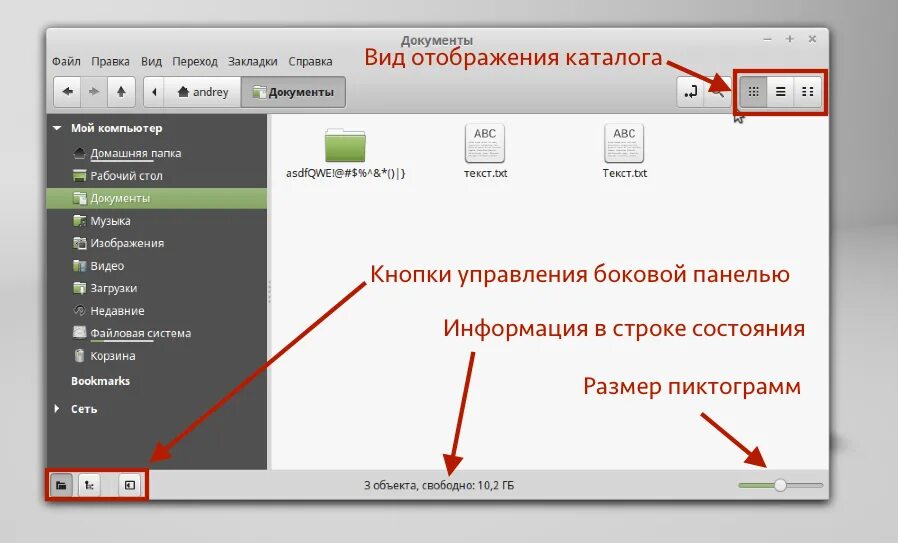Close the Документы window
The height and width of the screenshot is (543, 898).
[812, 39]
